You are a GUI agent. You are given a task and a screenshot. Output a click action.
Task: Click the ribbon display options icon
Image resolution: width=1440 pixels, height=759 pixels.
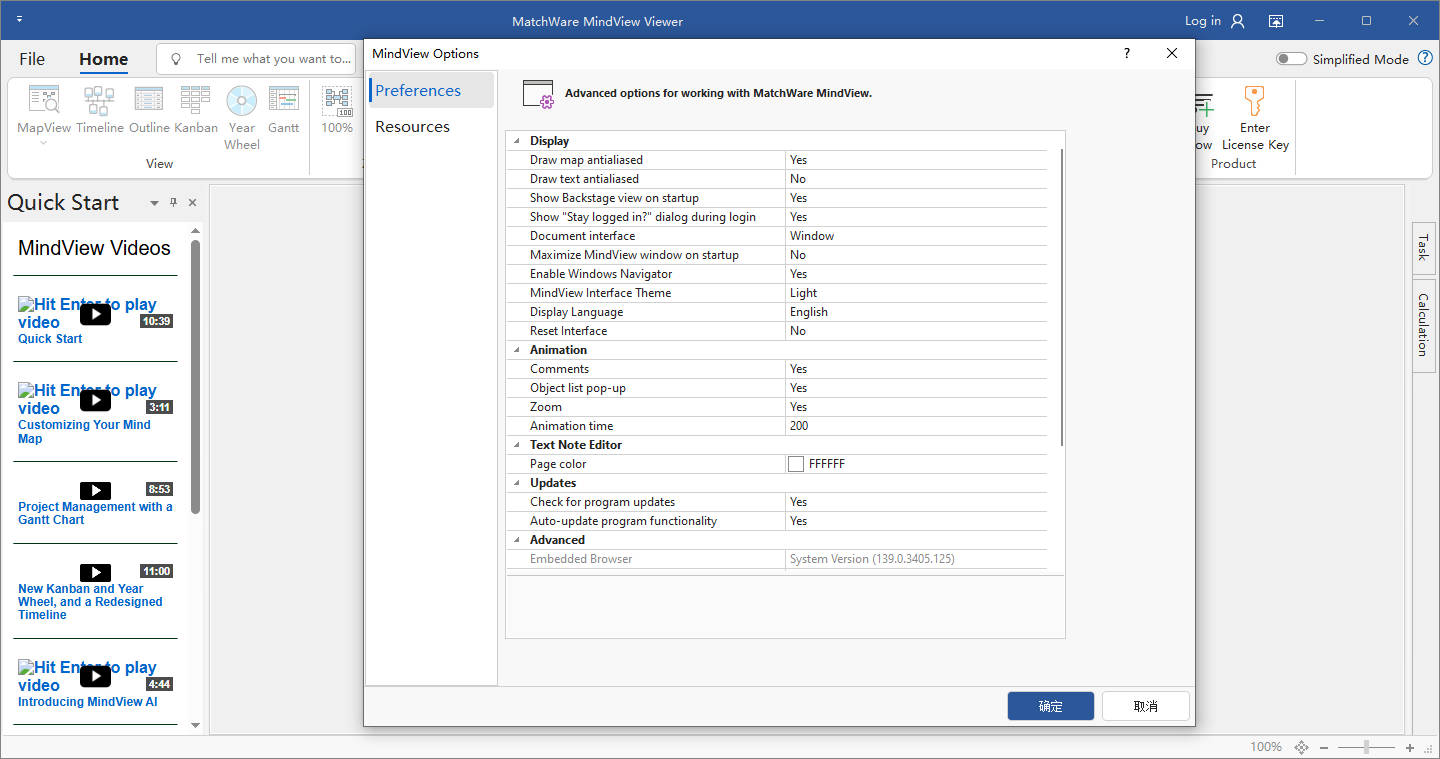click(1276, 21)
